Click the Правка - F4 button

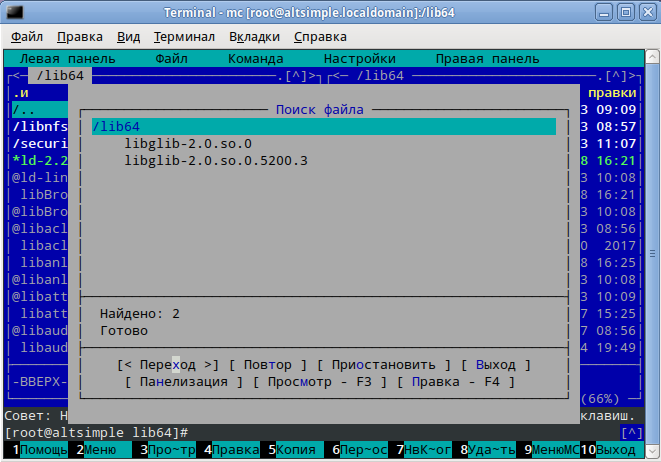(455, 382)
